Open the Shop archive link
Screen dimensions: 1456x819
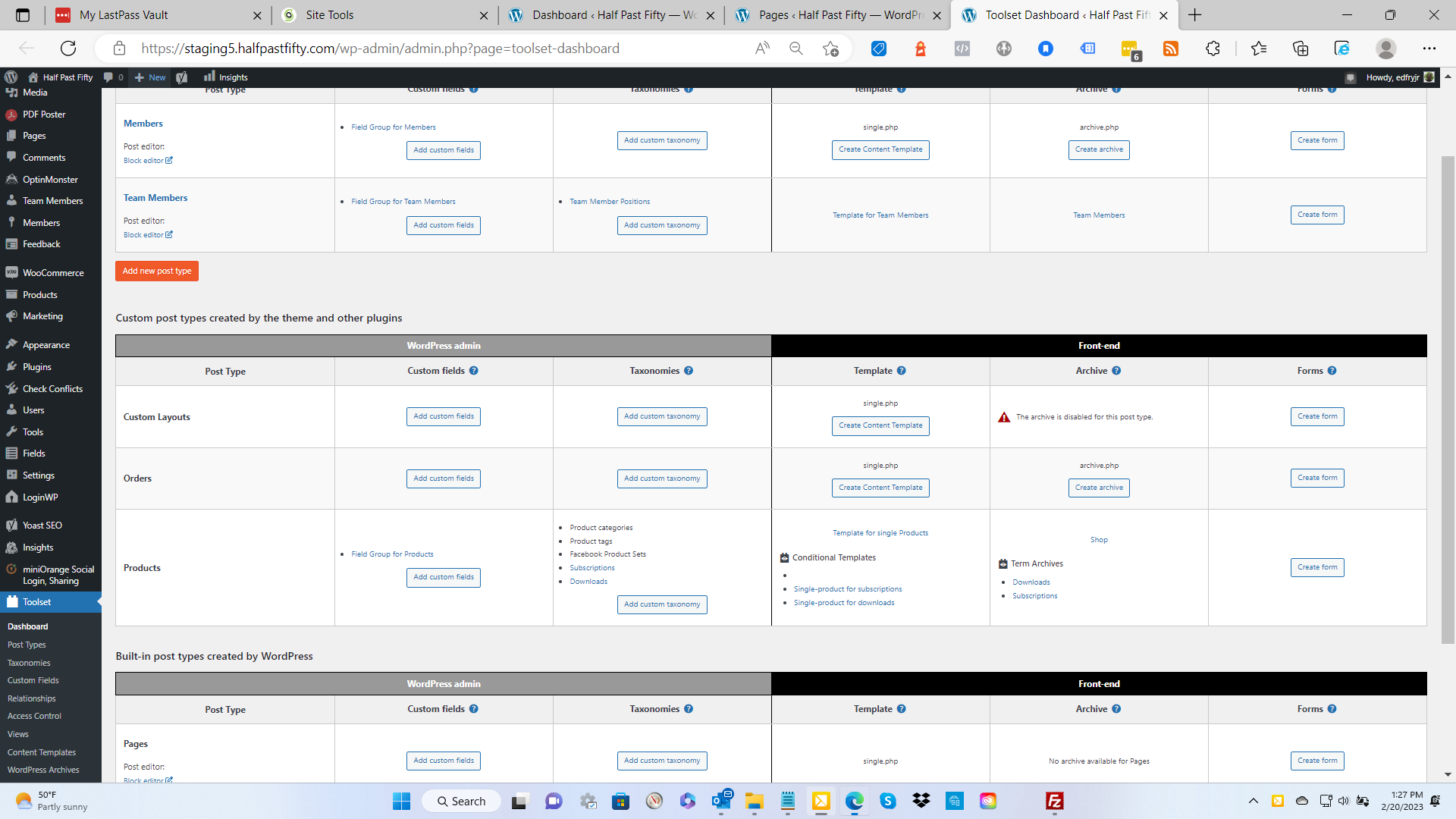[x=1099, y=540]
